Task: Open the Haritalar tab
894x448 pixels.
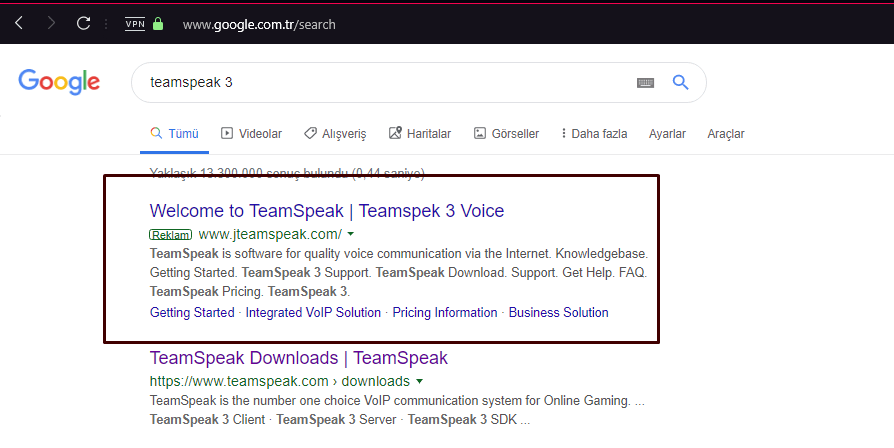Action: coord(420,134)
